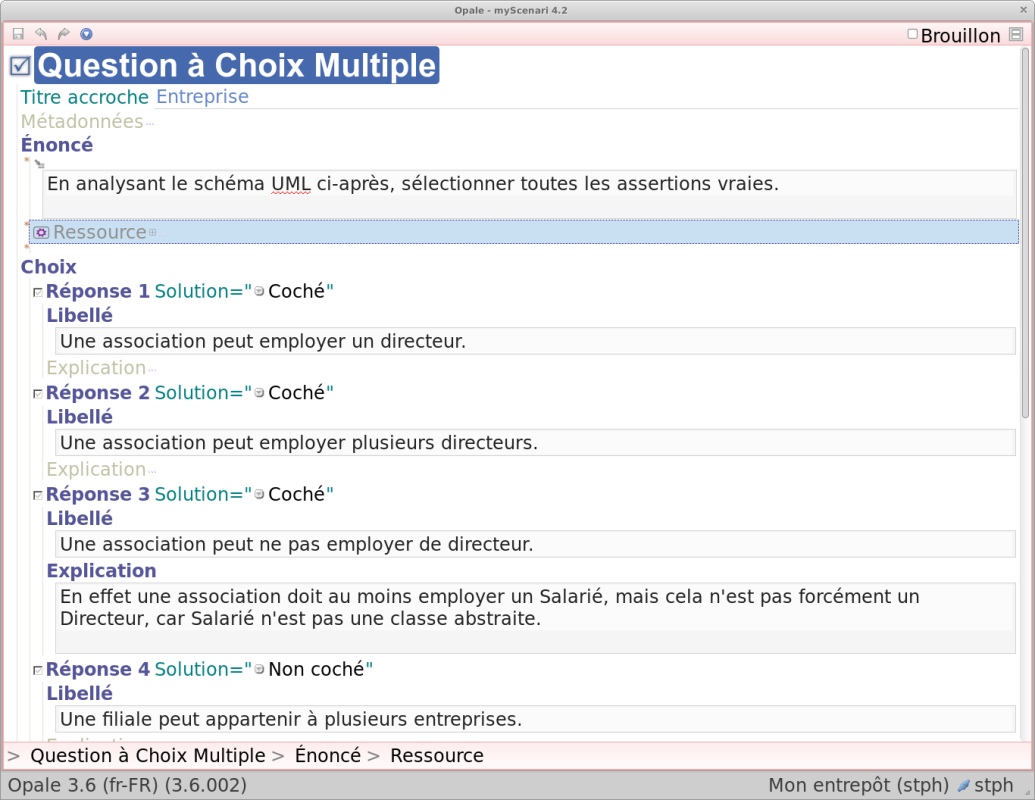Collapse the Réponse 3 block toggle
The height and width of the screenshot is (800, 1035).
(x=37, y=495)
